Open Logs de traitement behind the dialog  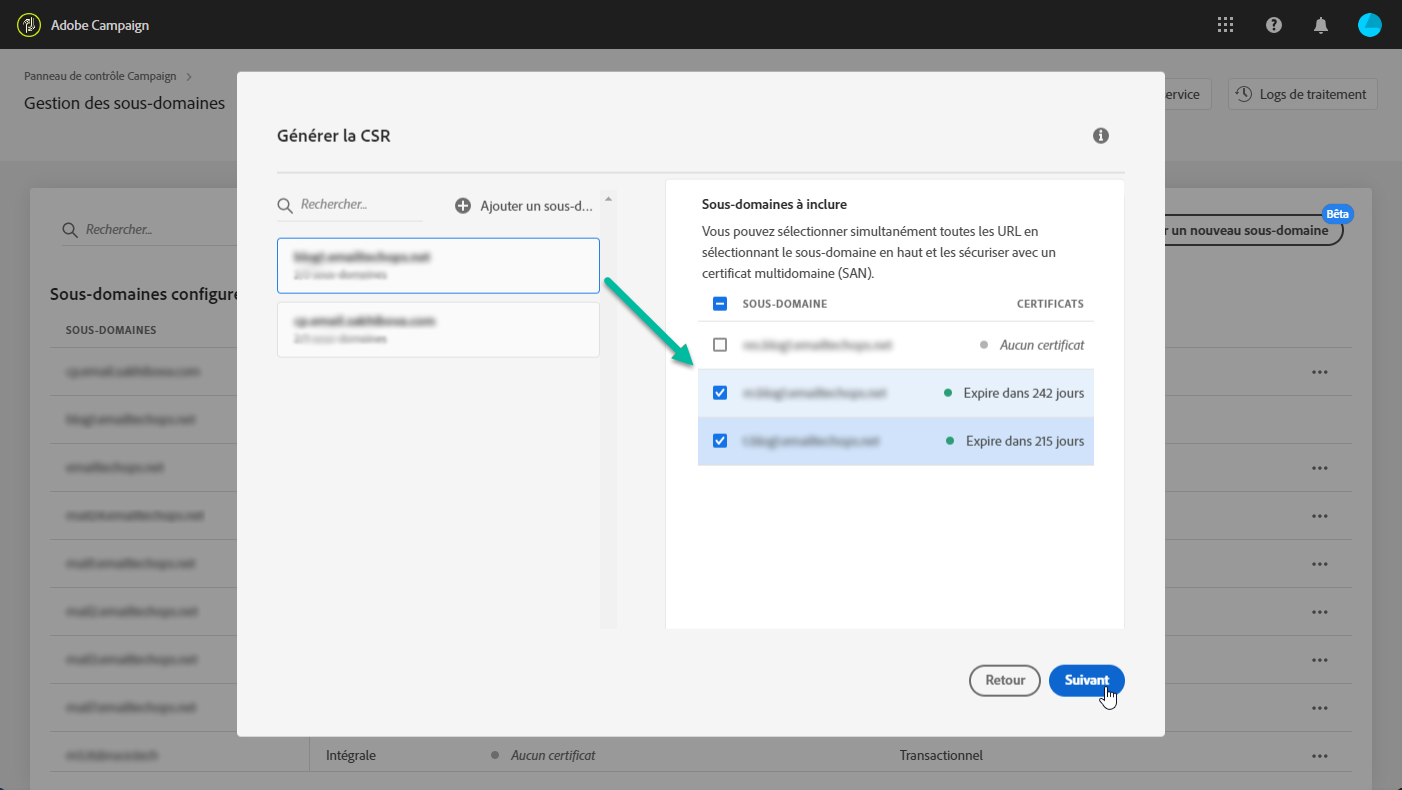click(x=1303, y=94)
